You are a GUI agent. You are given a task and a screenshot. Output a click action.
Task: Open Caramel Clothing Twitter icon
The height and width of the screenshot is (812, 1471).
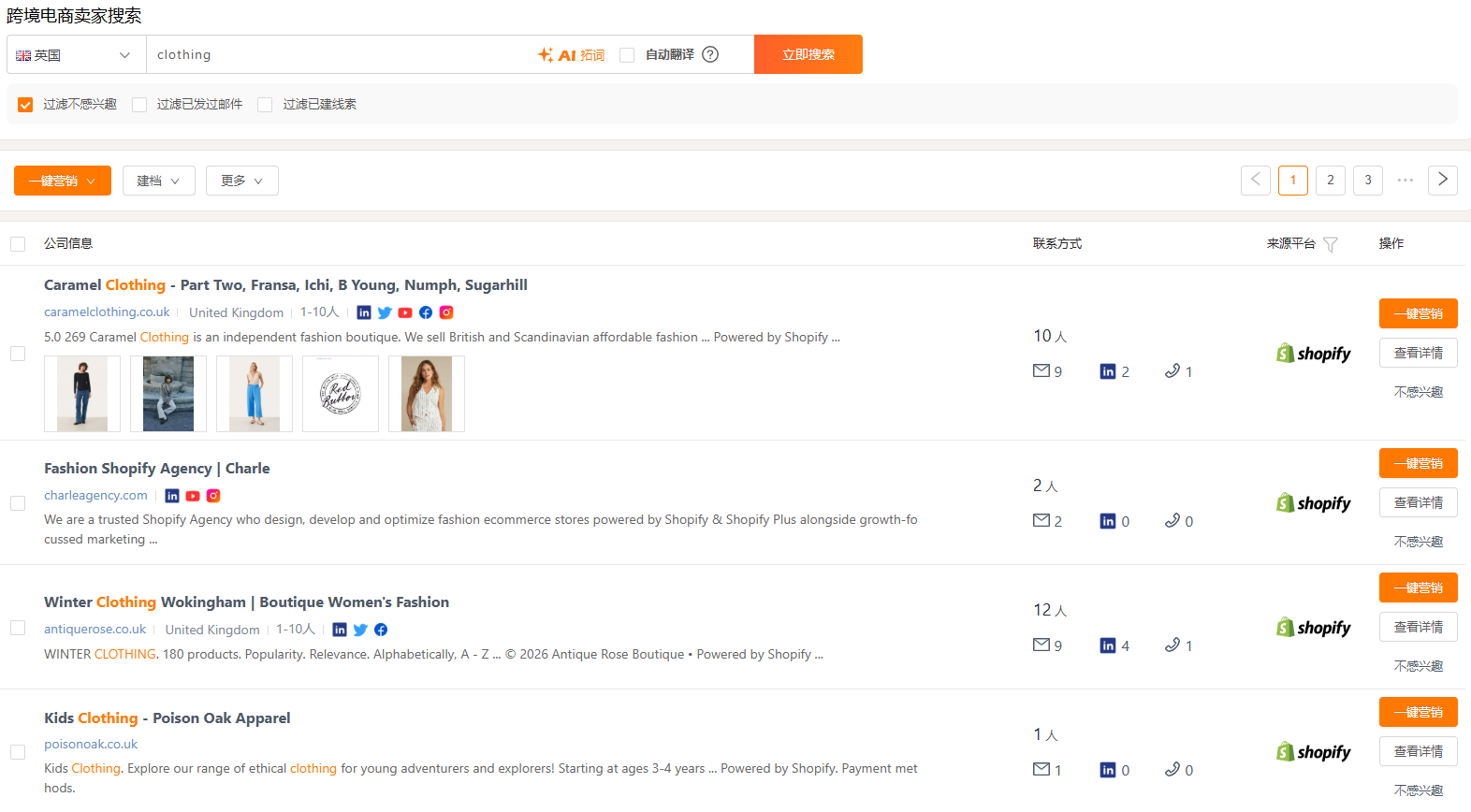pos(385,312)
